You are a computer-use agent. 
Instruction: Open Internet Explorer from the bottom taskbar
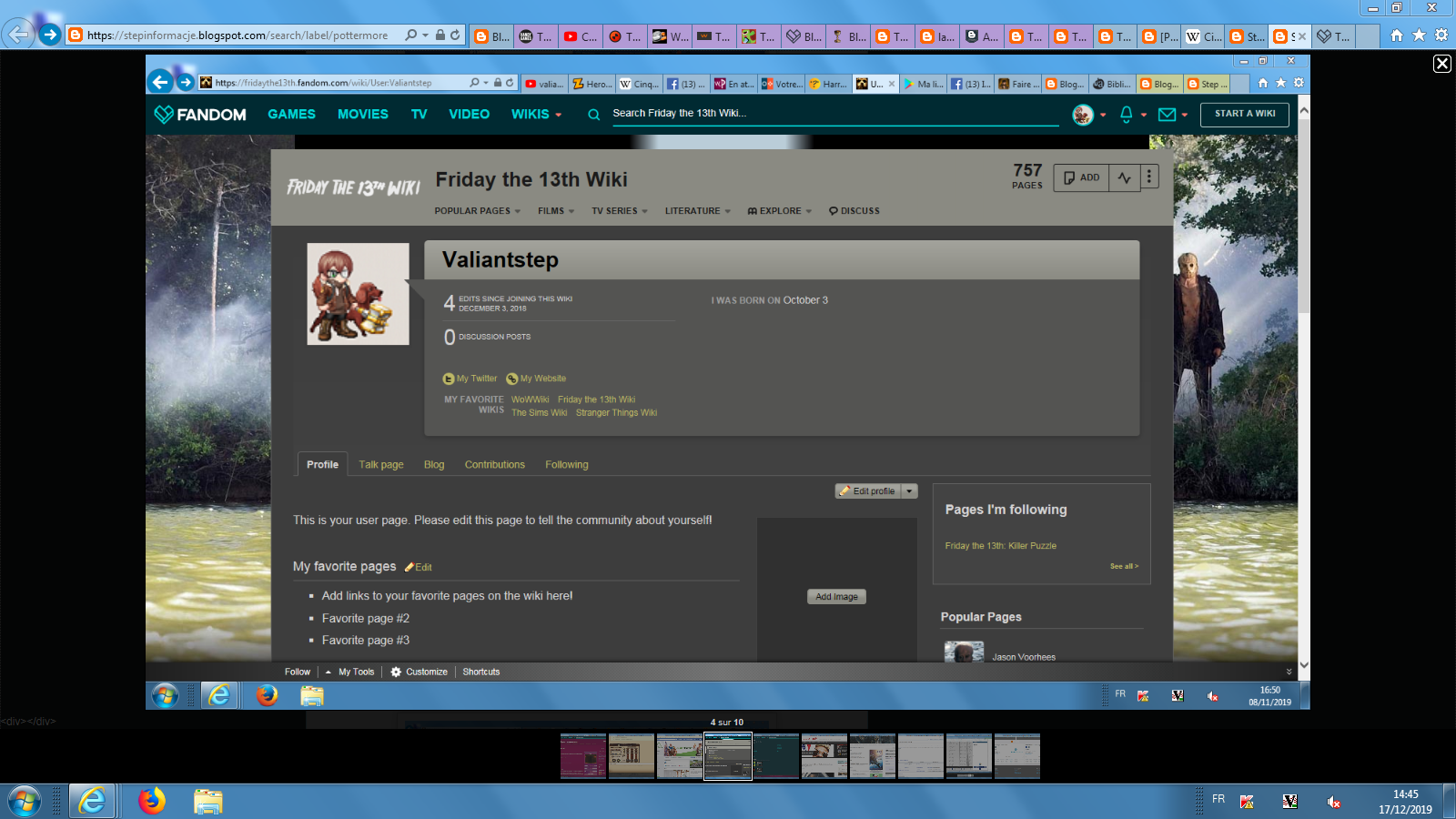[x=92, y=802]
